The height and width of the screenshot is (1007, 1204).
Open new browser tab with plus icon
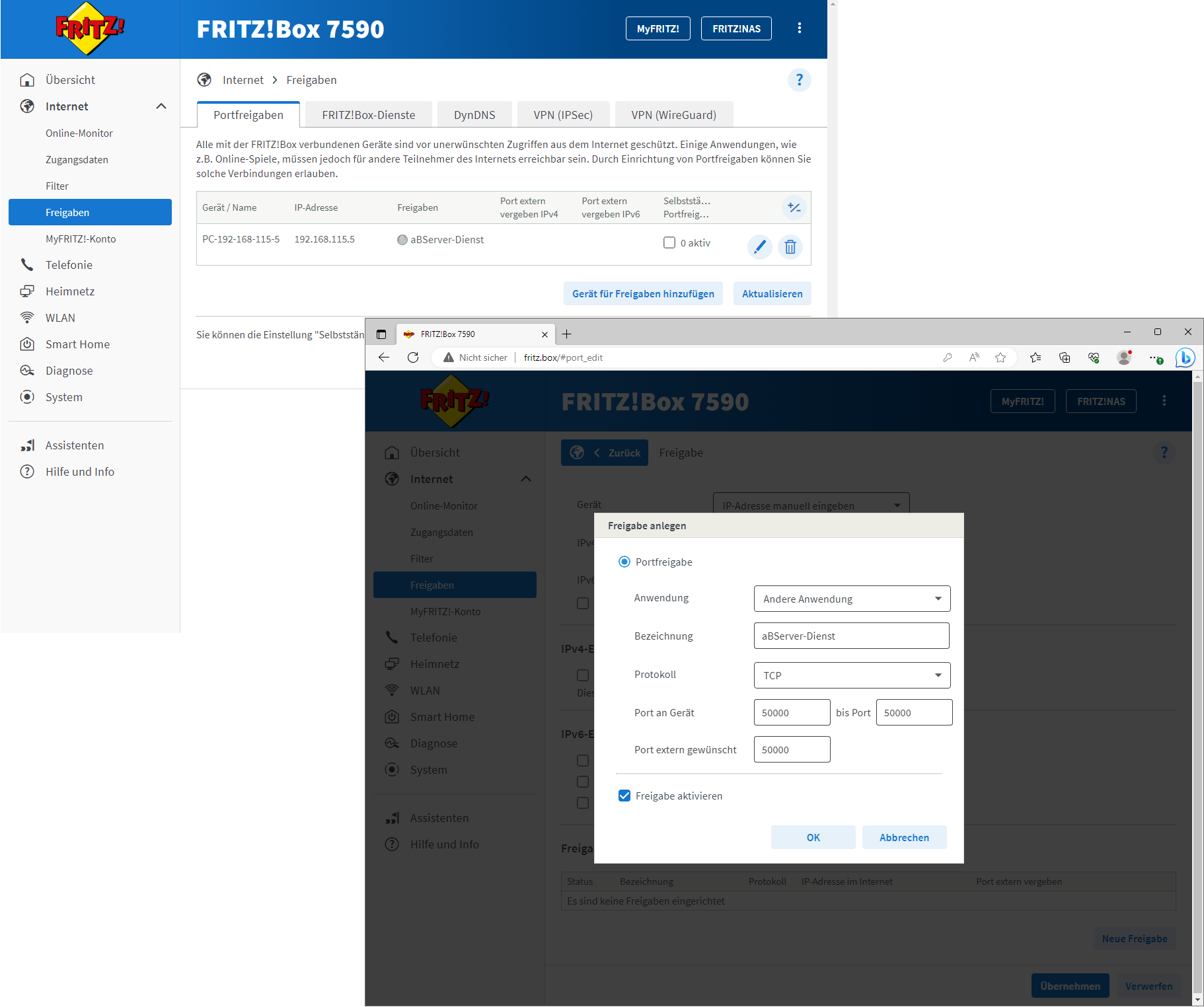(x=566, y=334)
